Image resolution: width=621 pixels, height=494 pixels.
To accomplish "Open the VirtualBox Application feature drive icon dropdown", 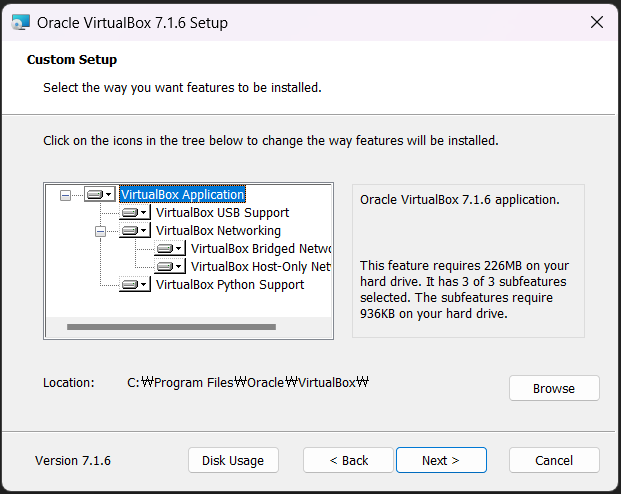I will coord(99,195).
